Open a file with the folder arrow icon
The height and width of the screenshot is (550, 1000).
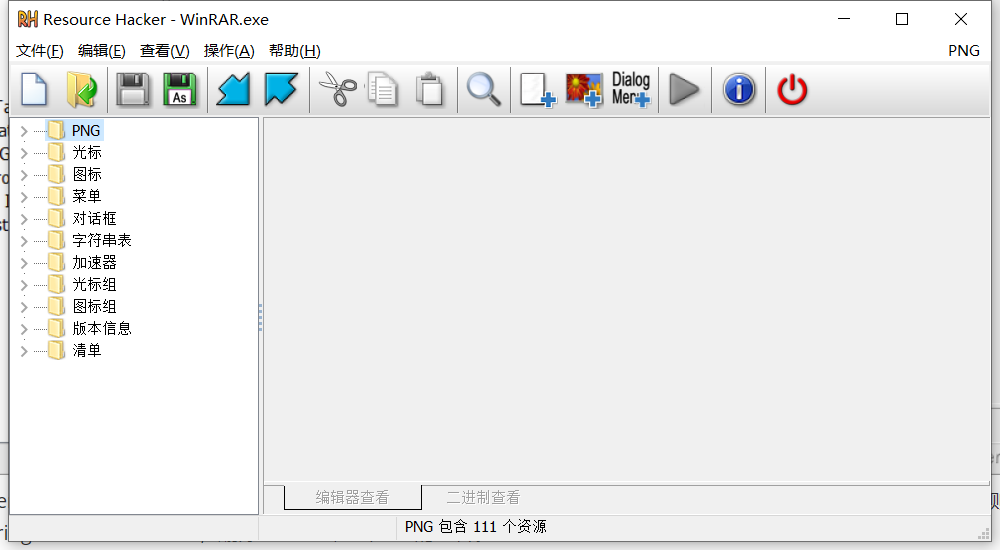tap(82, 89)
